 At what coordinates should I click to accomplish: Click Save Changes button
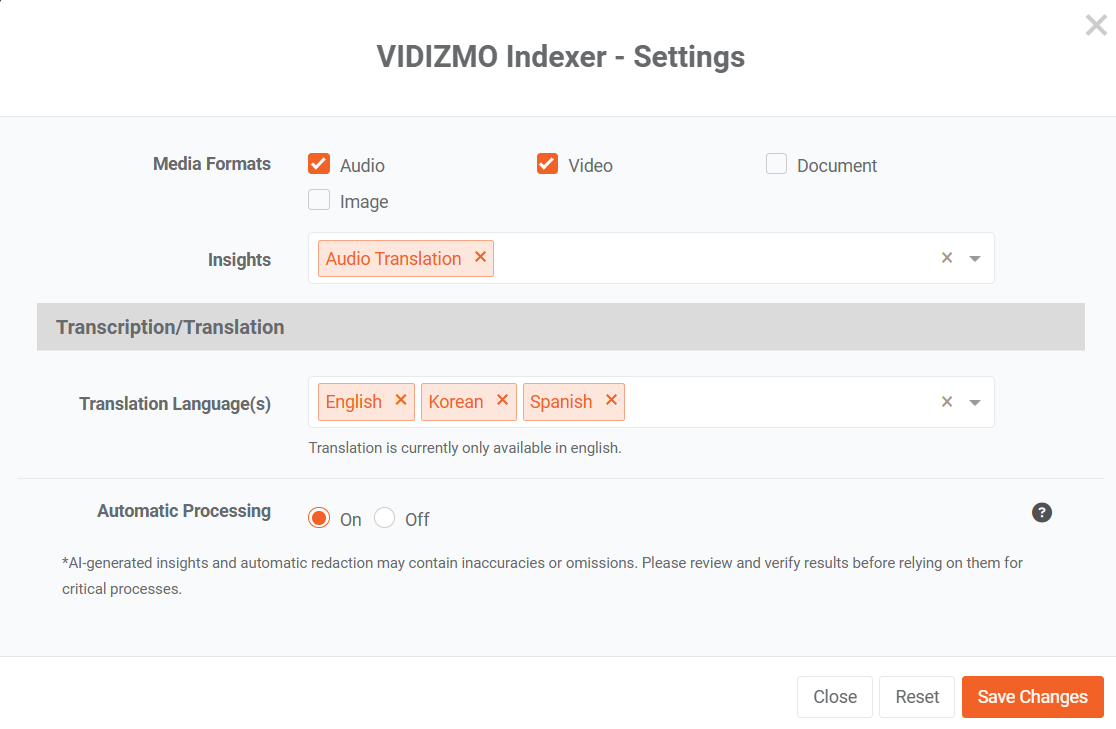point(1032,697)
